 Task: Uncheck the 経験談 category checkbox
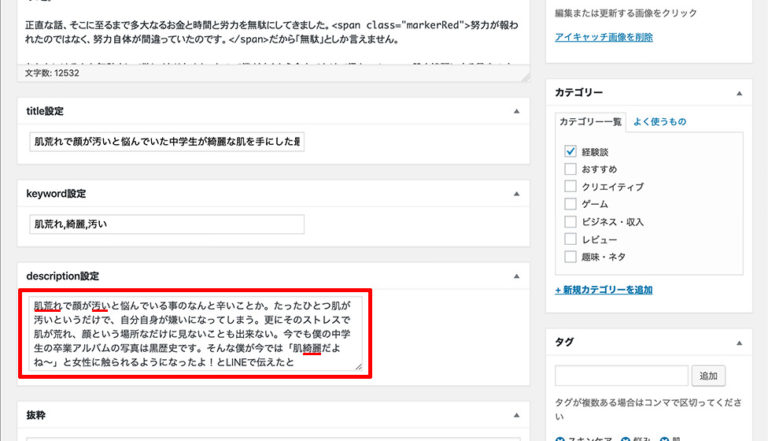pyautogui.click(x=570, y=151)
